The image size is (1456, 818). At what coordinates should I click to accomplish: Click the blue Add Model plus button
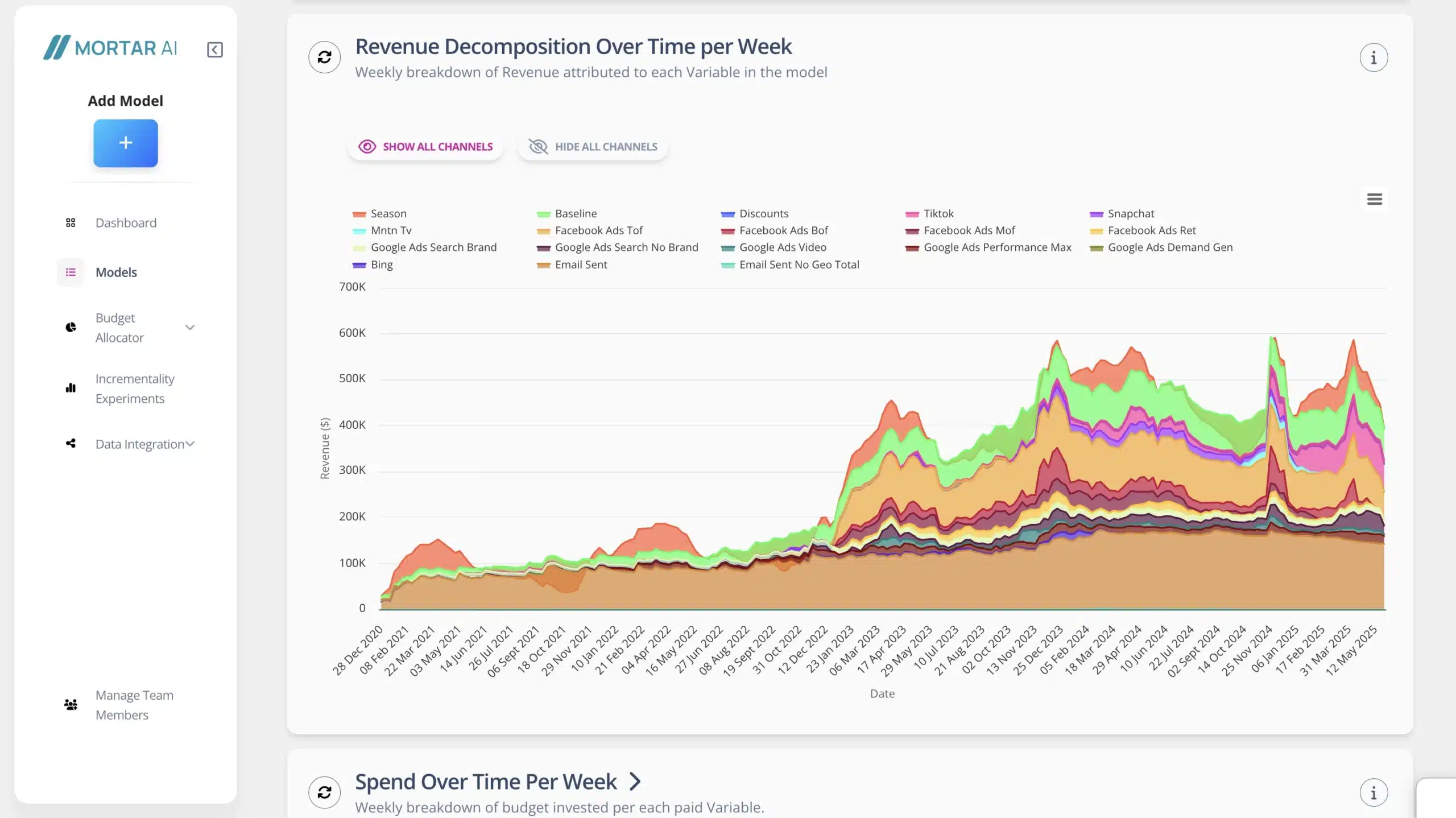[126, 143]
